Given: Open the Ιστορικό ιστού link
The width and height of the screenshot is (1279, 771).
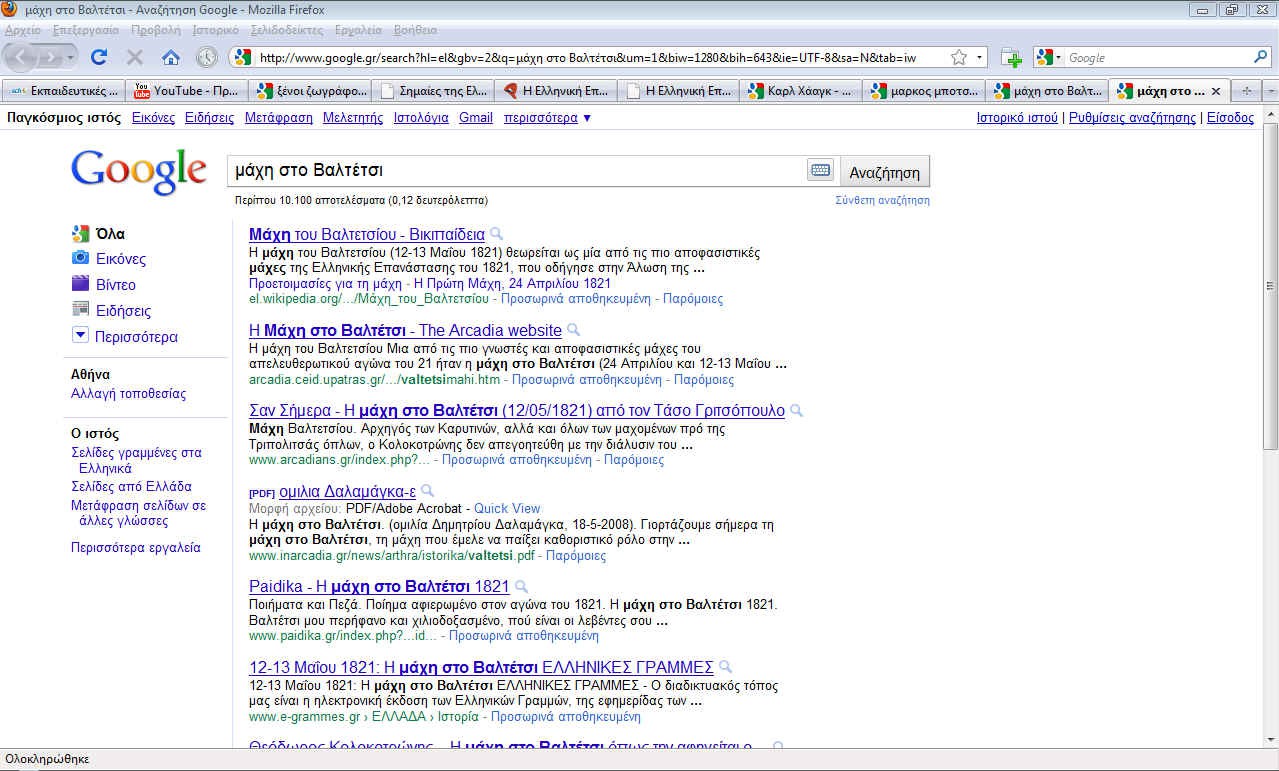Looking at the screenshot, I should [1017, 118].
